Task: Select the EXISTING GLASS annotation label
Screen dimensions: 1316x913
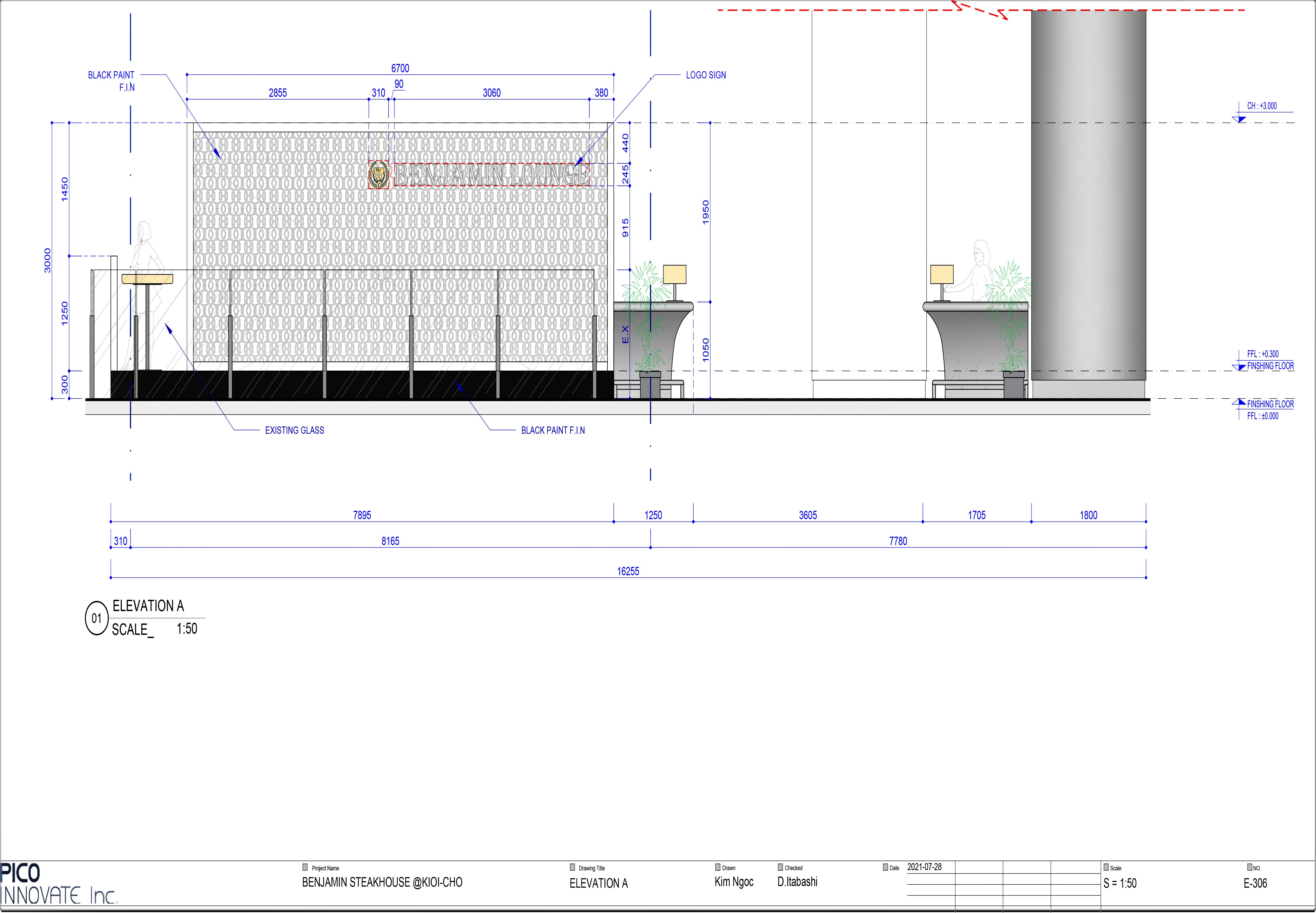Action: click(294, 430)
